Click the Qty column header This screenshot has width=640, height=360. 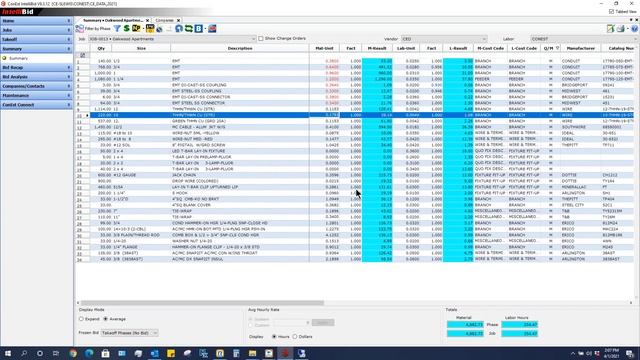coord(101,48)
